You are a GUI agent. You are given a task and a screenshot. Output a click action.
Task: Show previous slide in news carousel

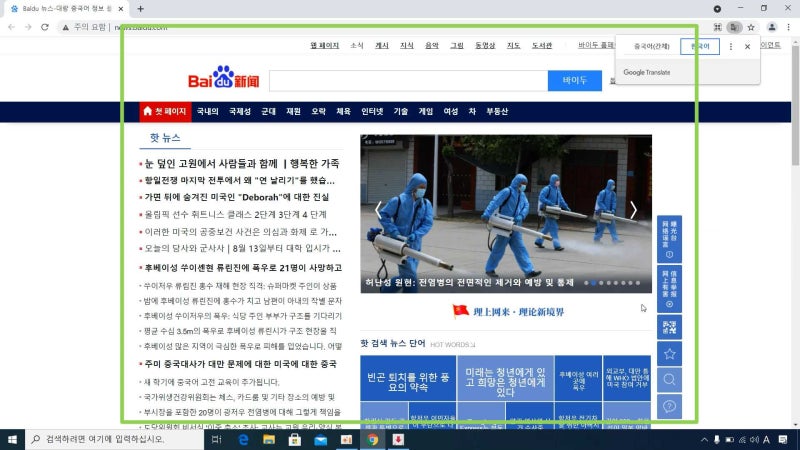[378, 210]
